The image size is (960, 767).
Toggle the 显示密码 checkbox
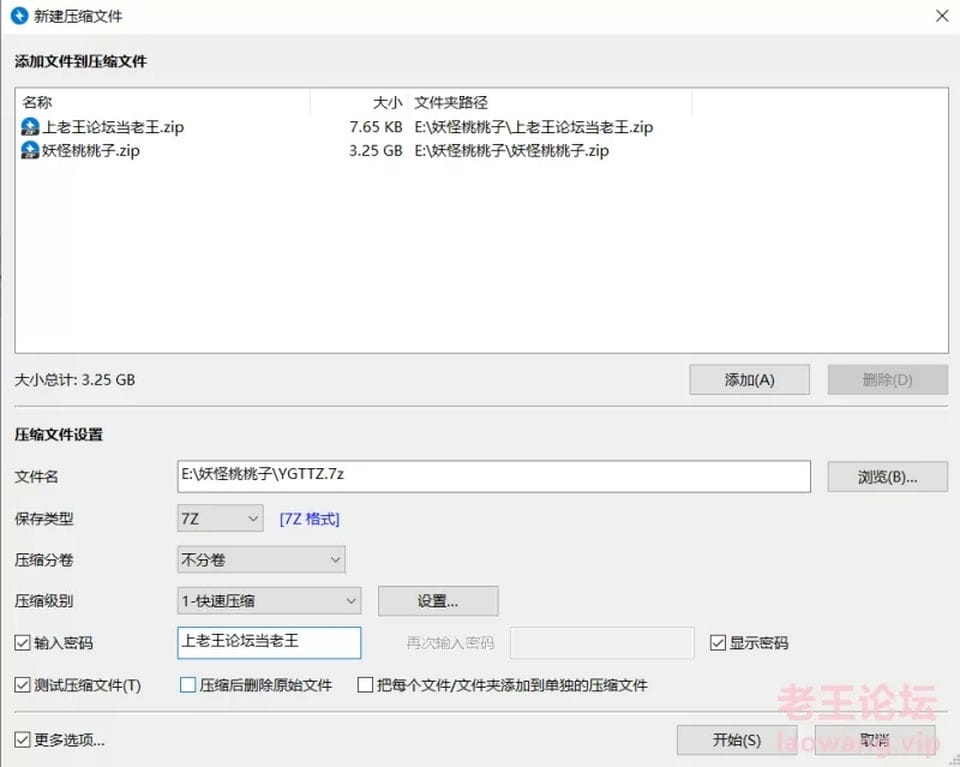coord(718,643)
